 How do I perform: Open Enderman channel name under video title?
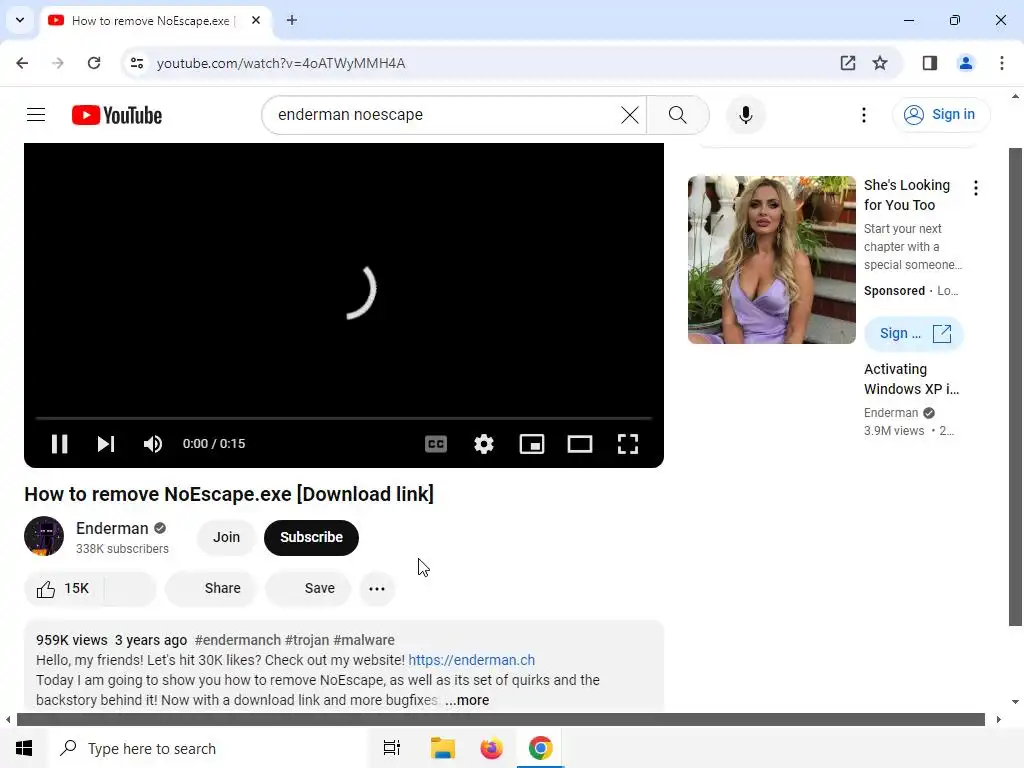point(112,528)
